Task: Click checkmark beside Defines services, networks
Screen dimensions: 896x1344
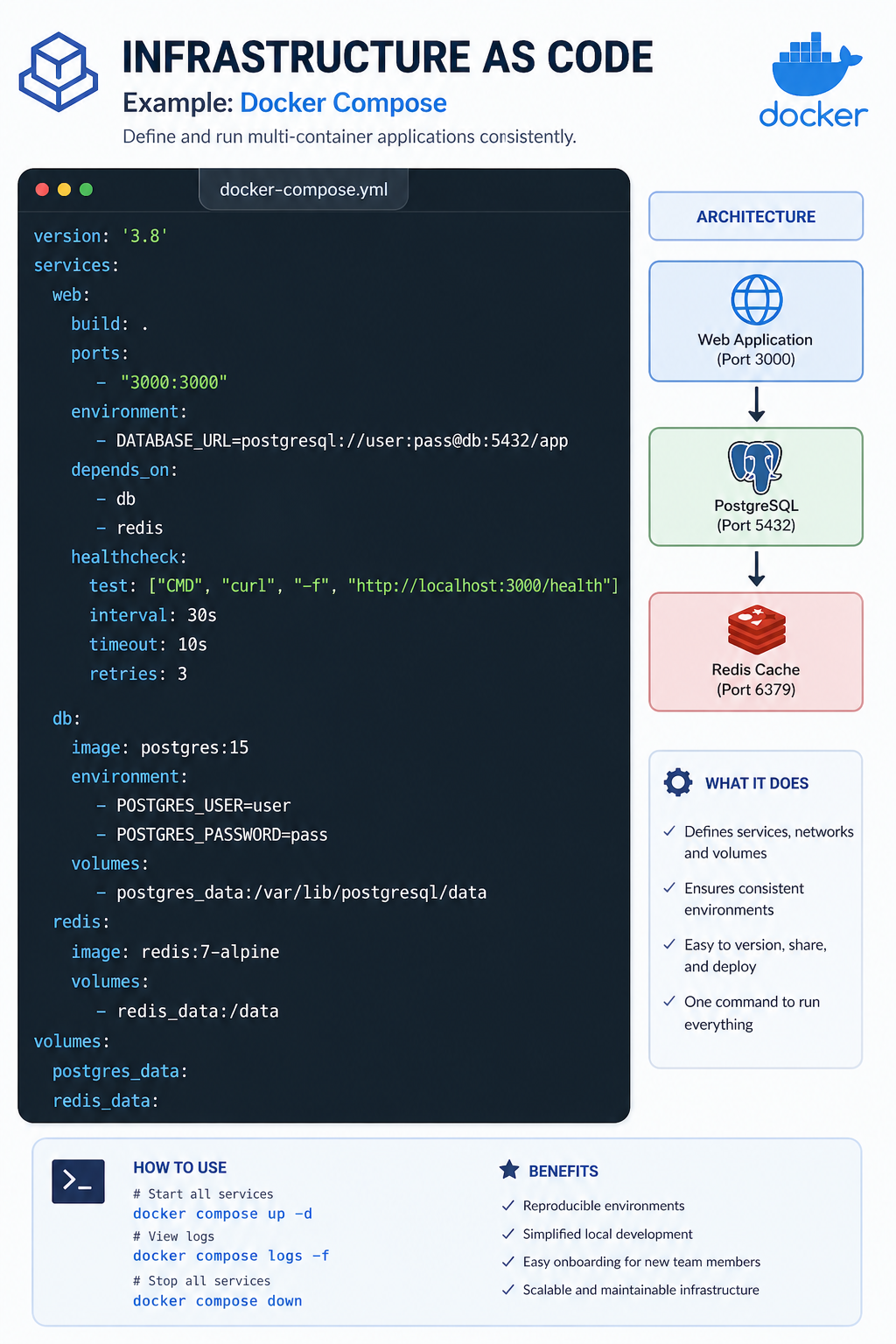Action: point(669,831)
